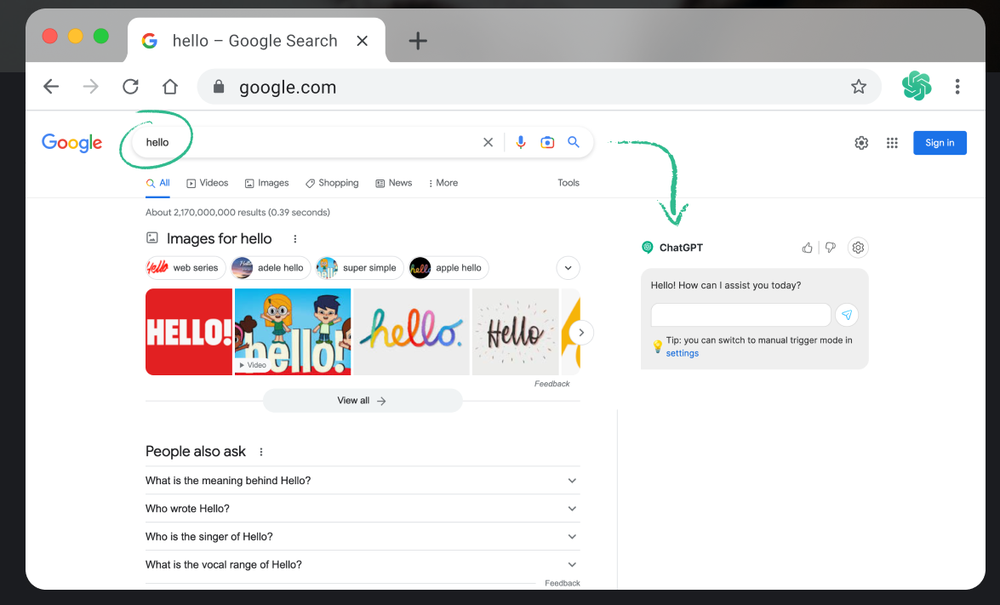Click Feedback under People also ask
This screenshot has height=605, width=1000.
pos(562,583)
